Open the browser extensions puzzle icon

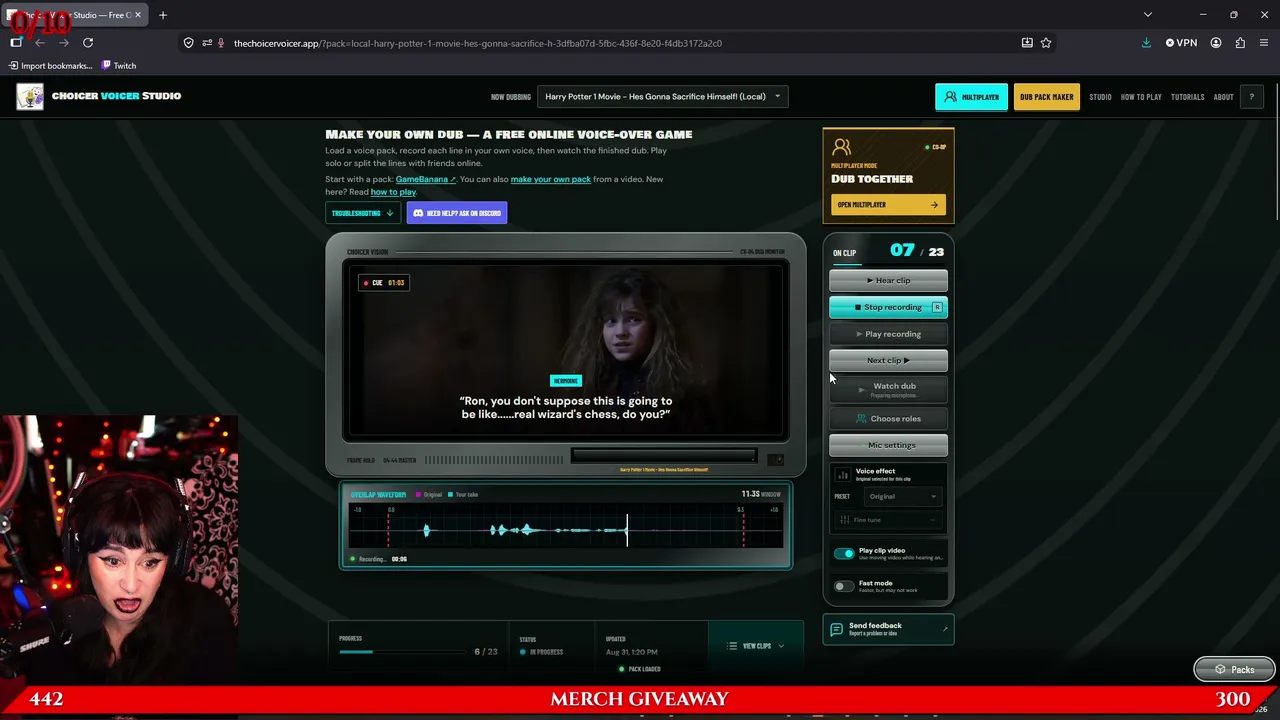pos(1240,43)
